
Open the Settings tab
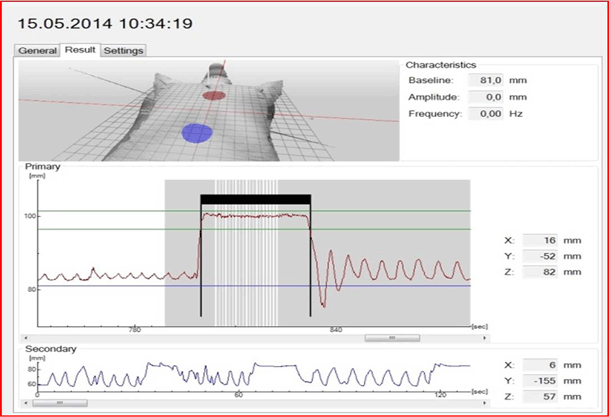[x=125, y=50]
